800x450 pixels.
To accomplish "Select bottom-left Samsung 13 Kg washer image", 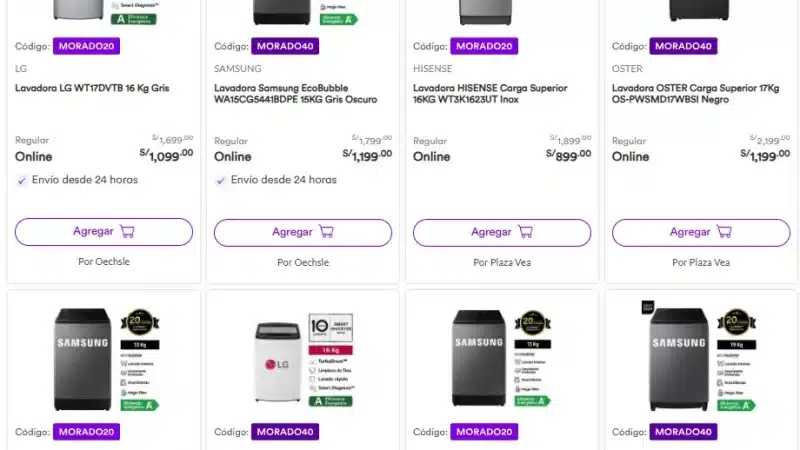I will [x=82, y=358].
